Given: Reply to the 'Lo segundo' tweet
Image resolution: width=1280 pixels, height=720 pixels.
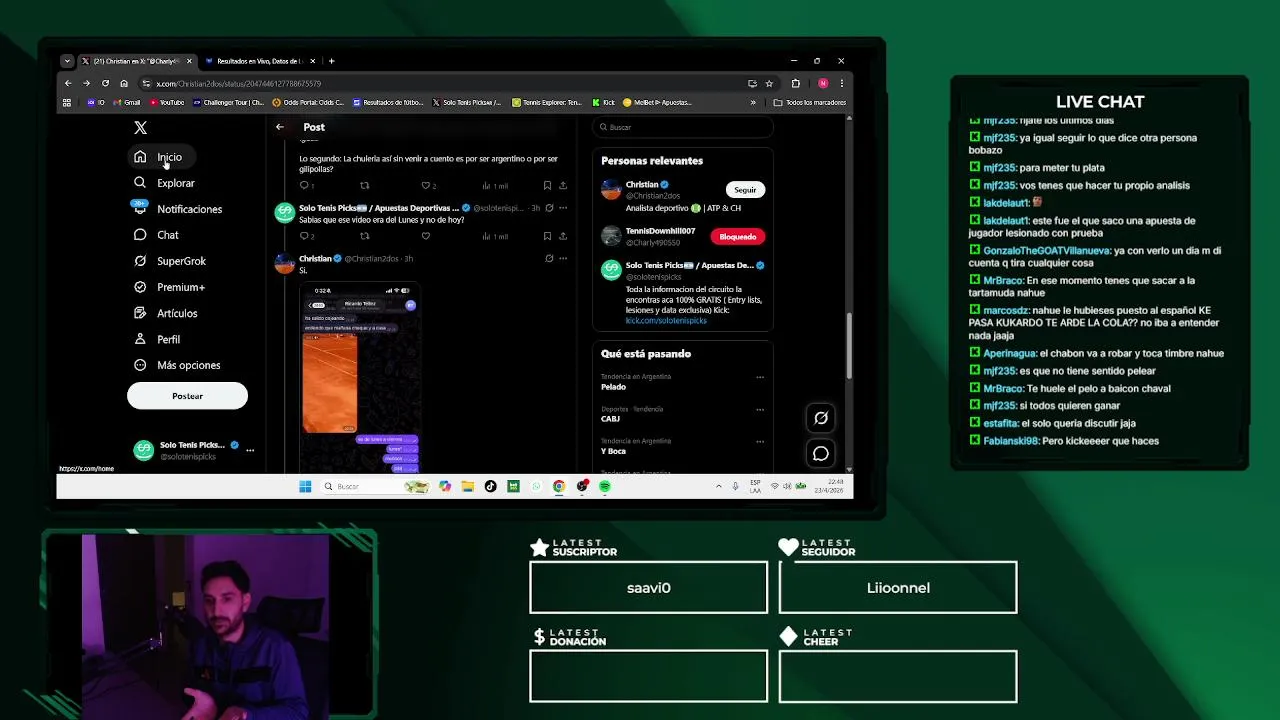Looking at the screenshot, I should (306, 185).
